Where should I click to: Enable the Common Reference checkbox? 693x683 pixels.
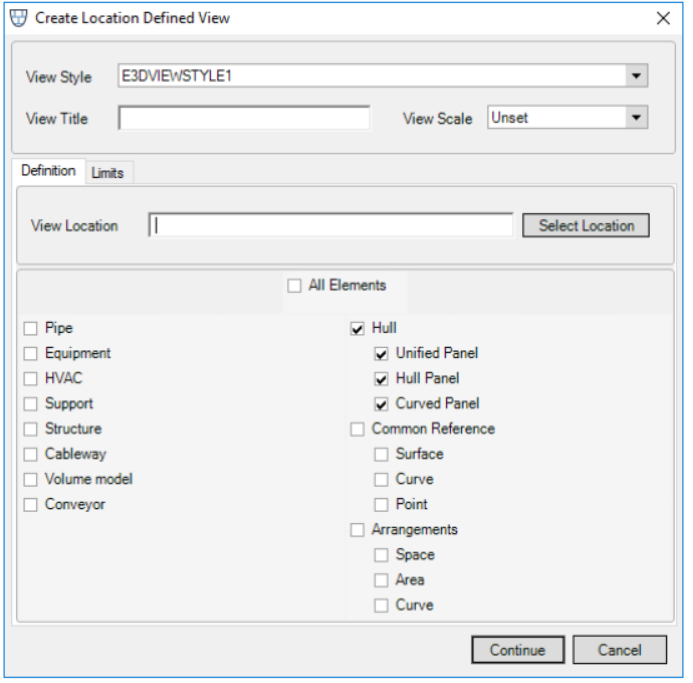(357, 429)
